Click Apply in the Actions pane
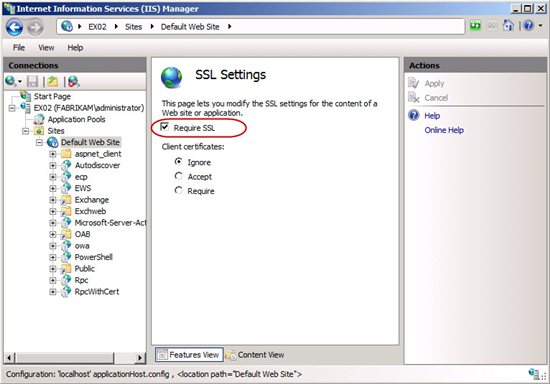550x384 pixels. [x=434, y=83]
